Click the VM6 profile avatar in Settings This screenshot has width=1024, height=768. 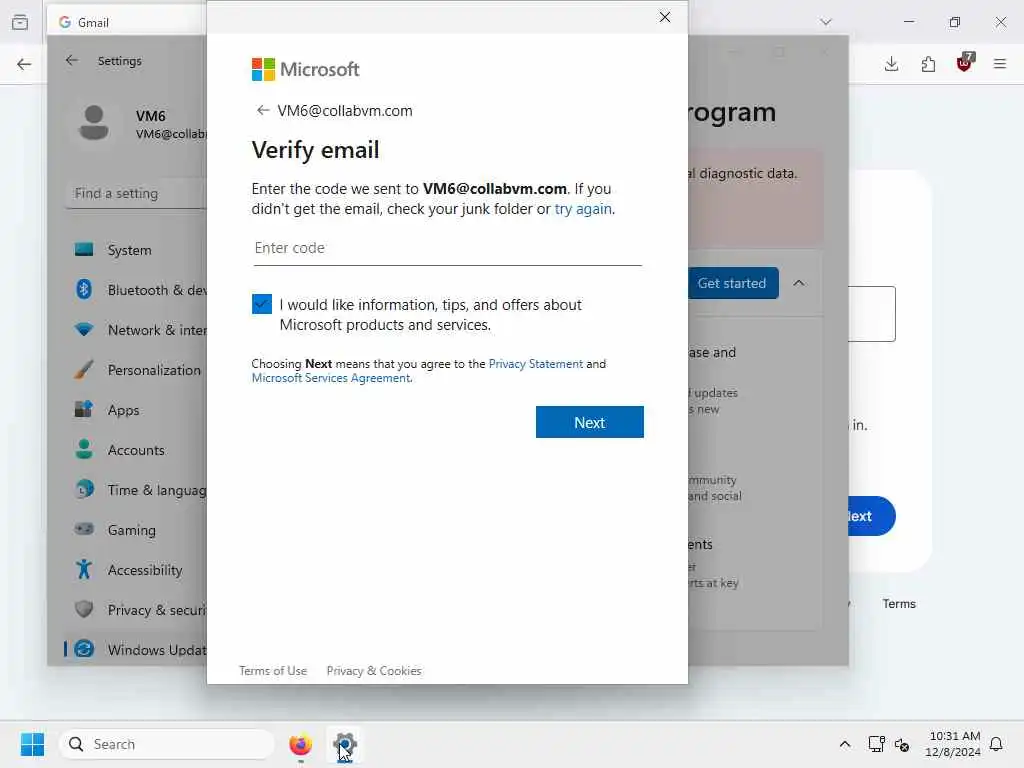coord(93,123)
